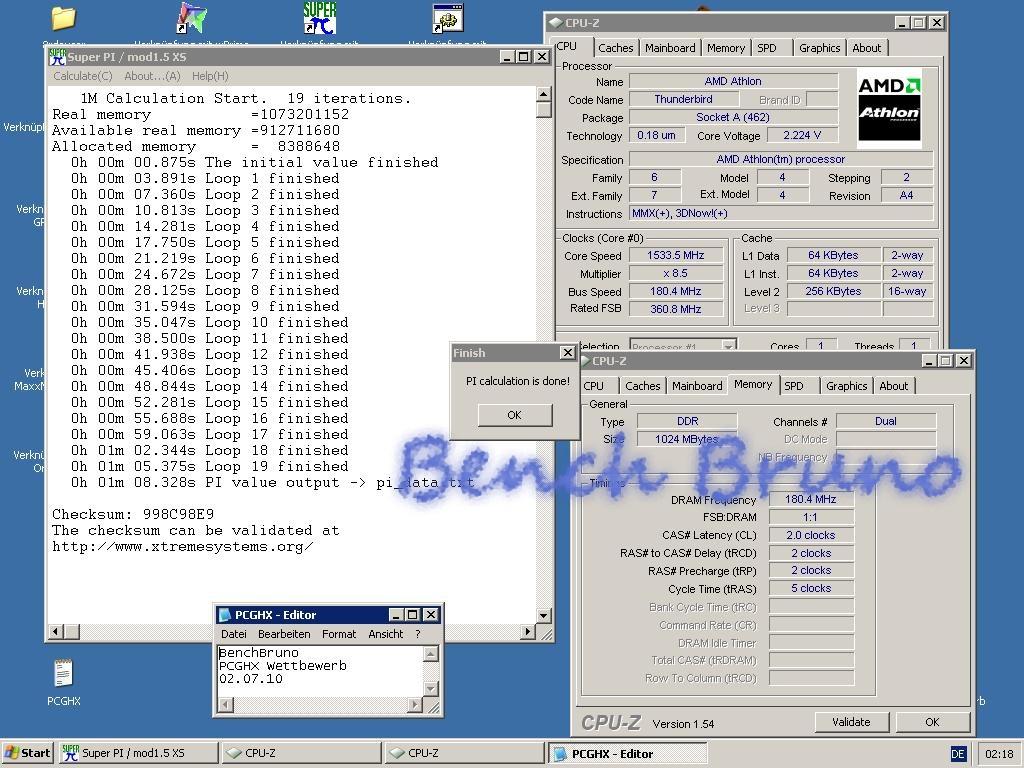1024x768 pixels.
Task: Activate the second CPU-Z taskbar button
Action: click(x=463, y=753)
